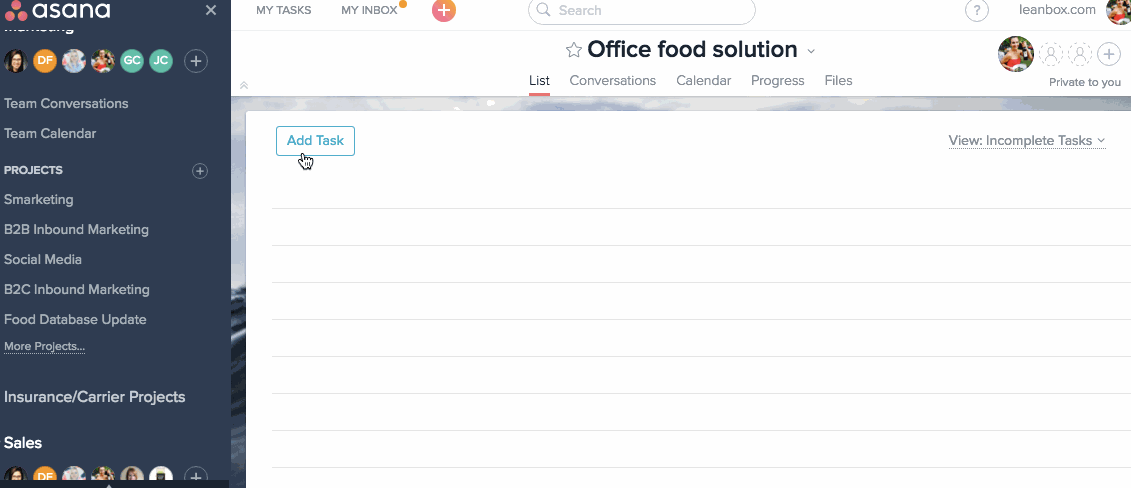Switch to the Conversations tab
The image size is (1131, 488).
612,81
